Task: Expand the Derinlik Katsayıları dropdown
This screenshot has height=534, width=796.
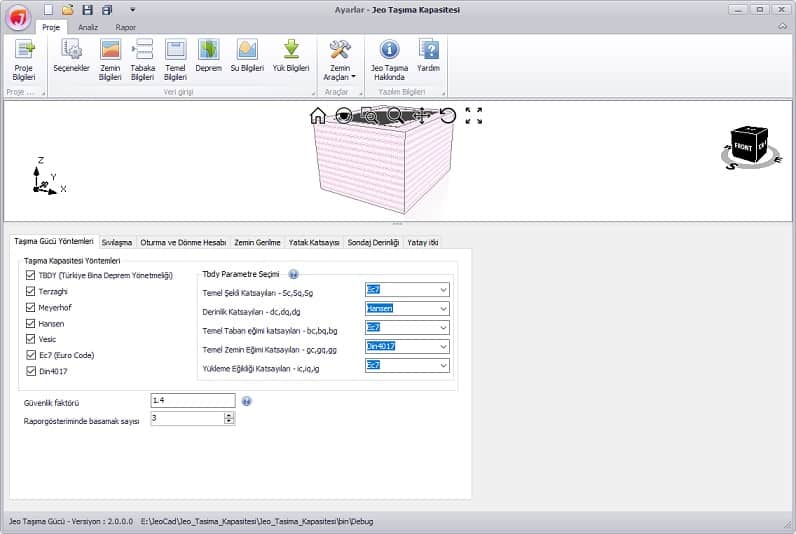Action: coord(443,309)
